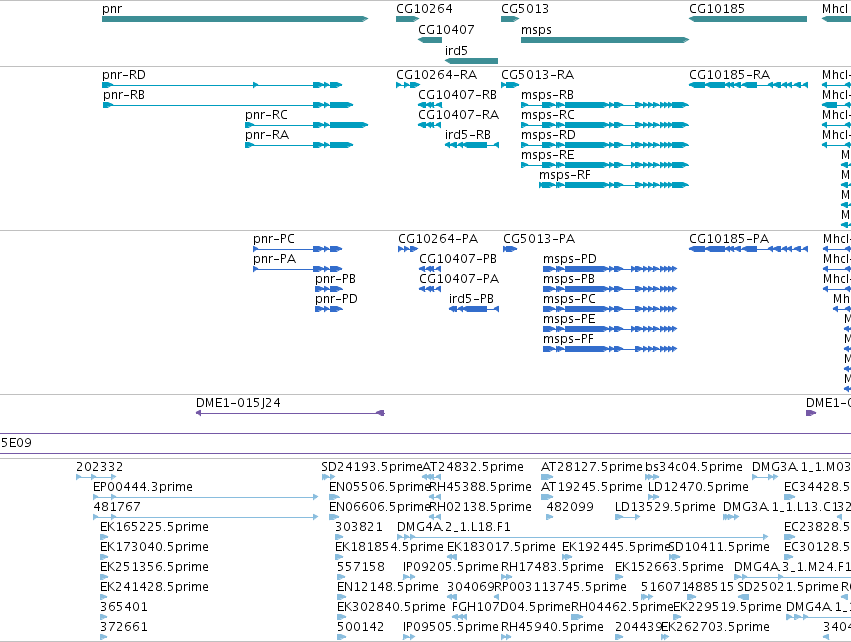Select EST 365401
This screenshot has height=642, width=851.
click(104, 618)
